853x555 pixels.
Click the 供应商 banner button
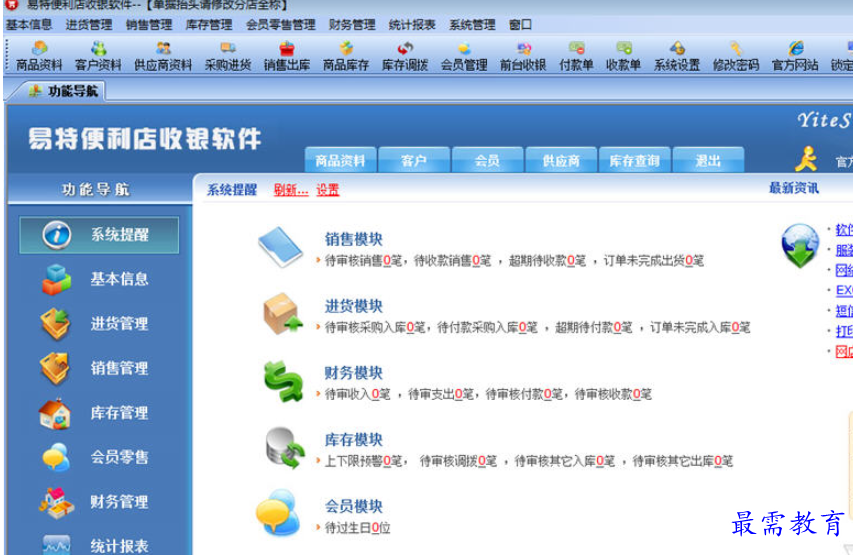pyautogui.click(x=561, y=160)
